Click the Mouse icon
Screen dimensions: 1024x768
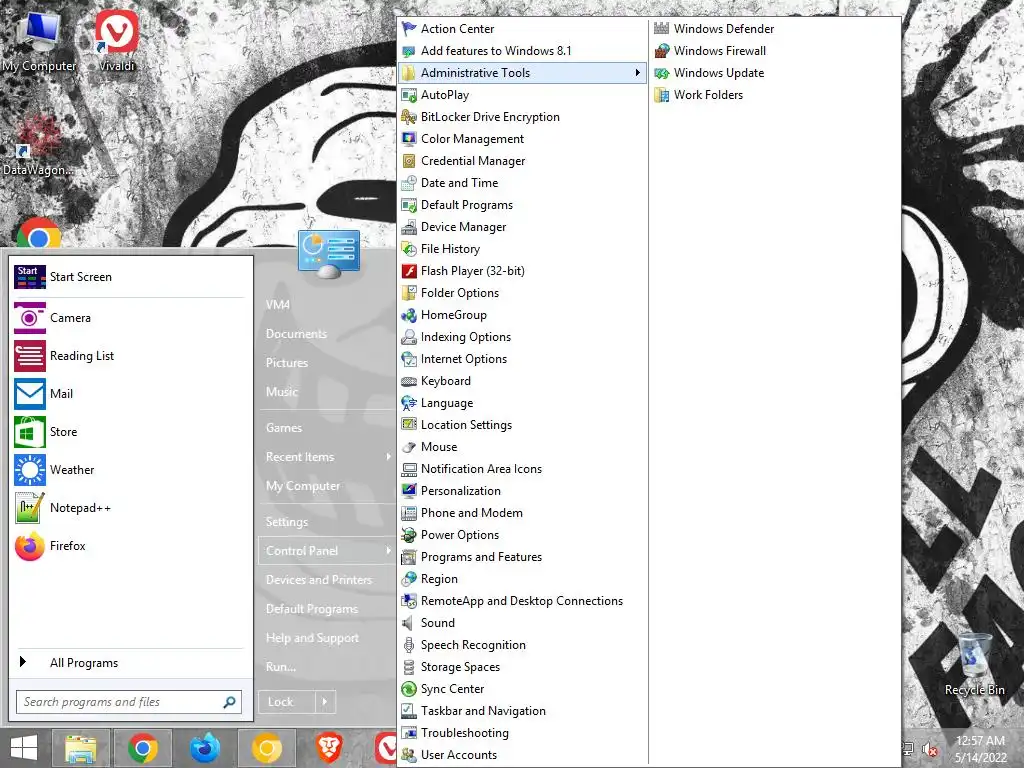(x=409, y=447)
